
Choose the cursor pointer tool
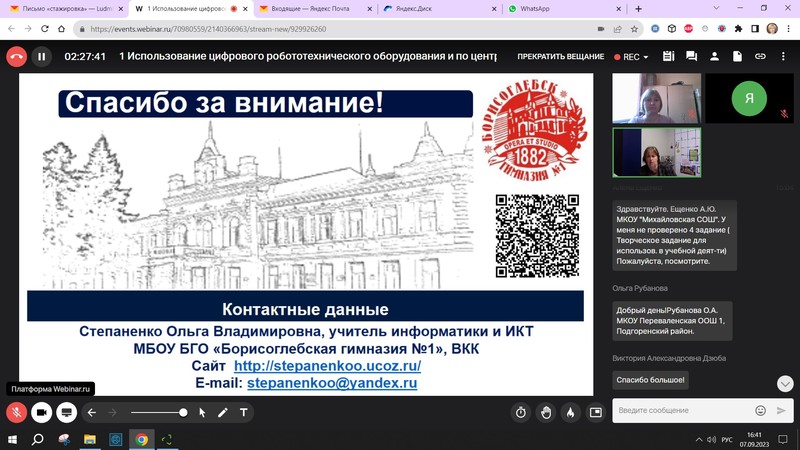[202, 412]
